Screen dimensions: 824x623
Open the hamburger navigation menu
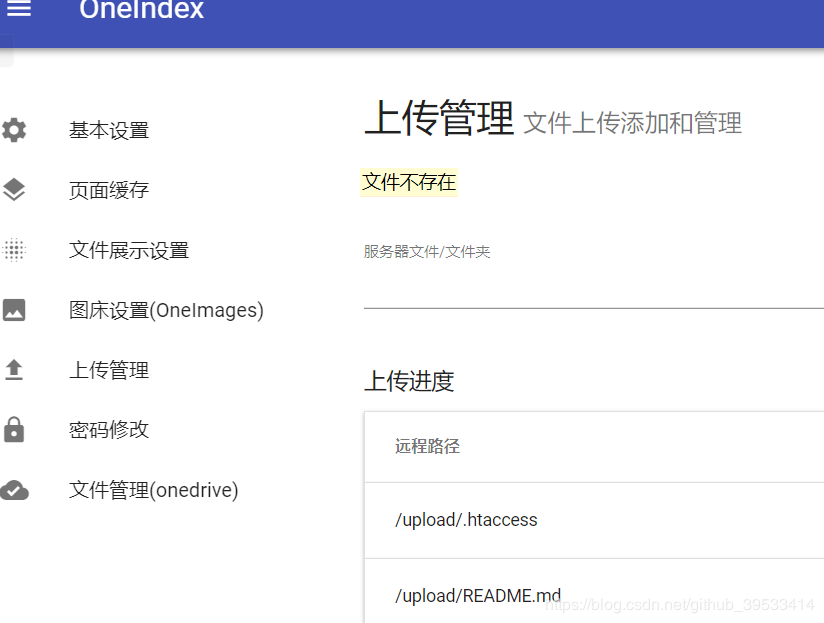(18, 8)
